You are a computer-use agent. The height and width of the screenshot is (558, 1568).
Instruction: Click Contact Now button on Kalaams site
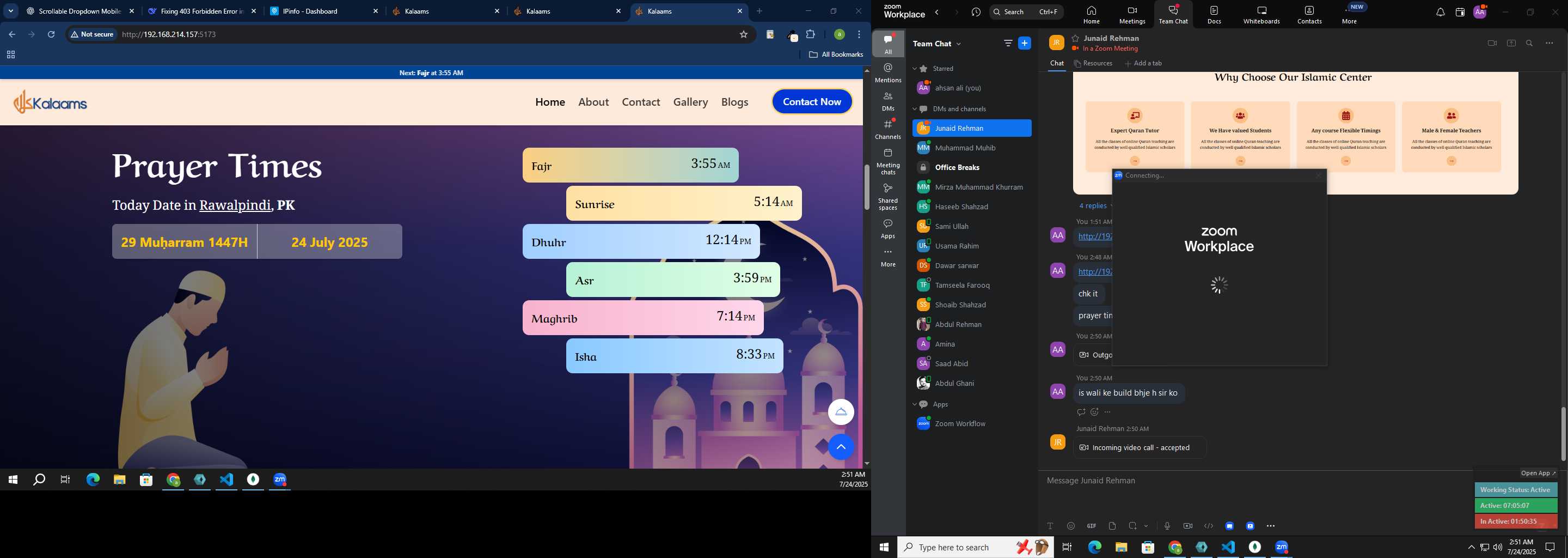pos(812,102)
